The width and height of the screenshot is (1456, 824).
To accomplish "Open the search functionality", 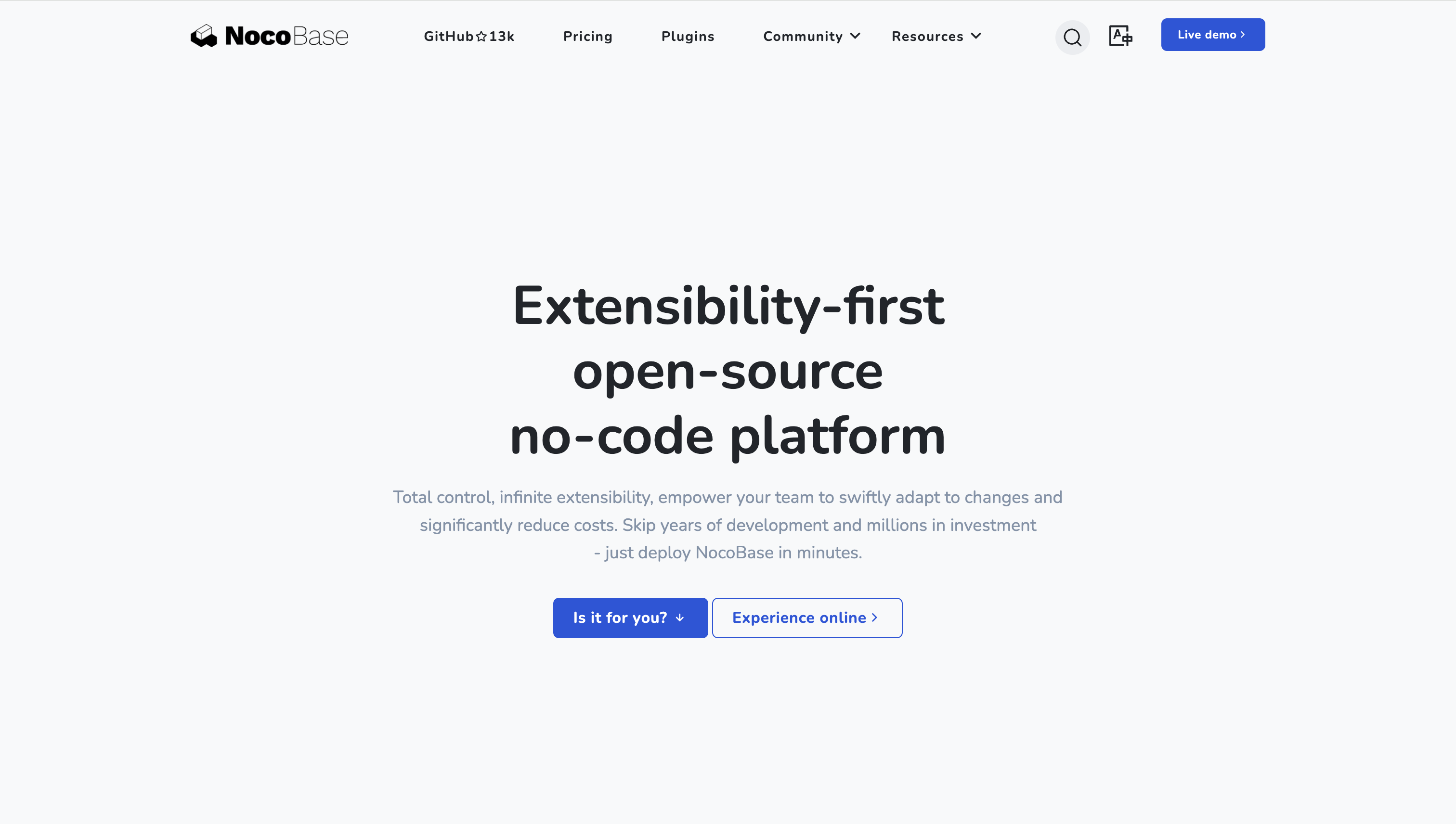I will [x=1072, y=36].
